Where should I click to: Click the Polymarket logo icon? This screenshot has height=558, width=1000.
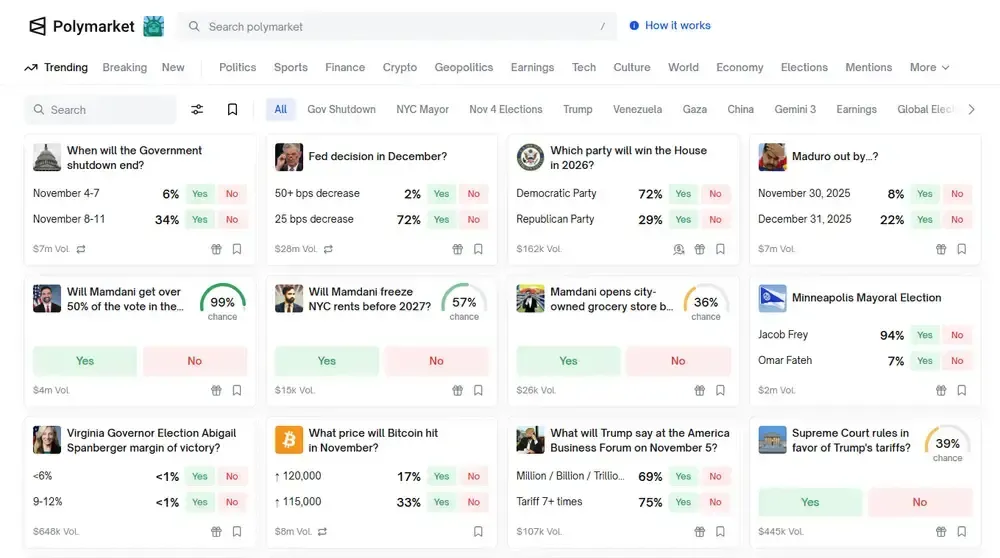pyautogui.click(x=38, y=26)
